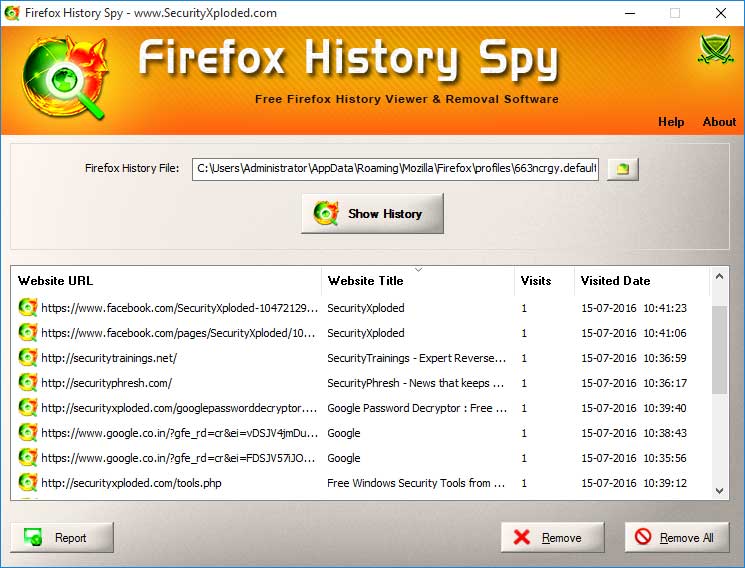
Task: Click the scrollbar down arrow in history list
Action: pyautogui.click(x=719, y=490)
